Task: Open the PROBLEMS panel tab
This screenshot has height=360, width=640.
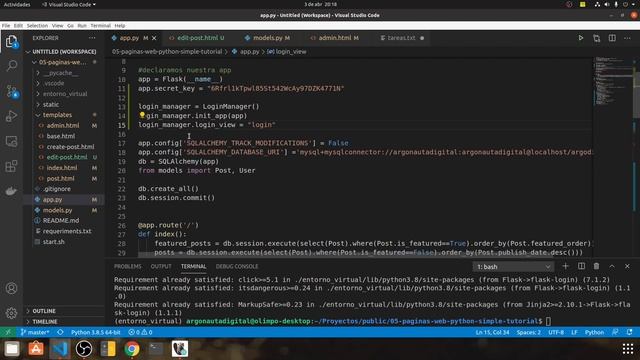Action: point(128,266)
